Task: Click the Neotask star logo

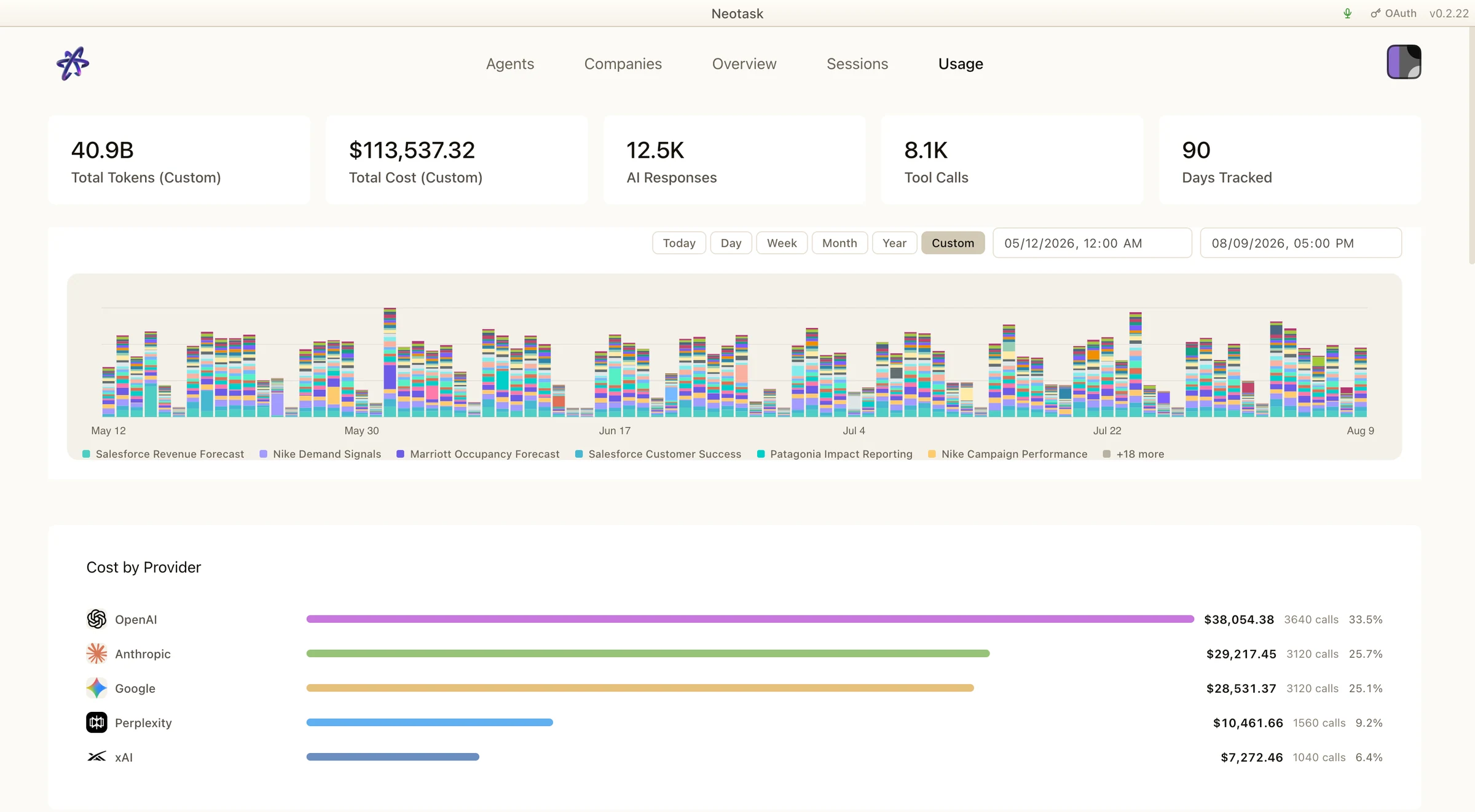Action: click(73, 63)
